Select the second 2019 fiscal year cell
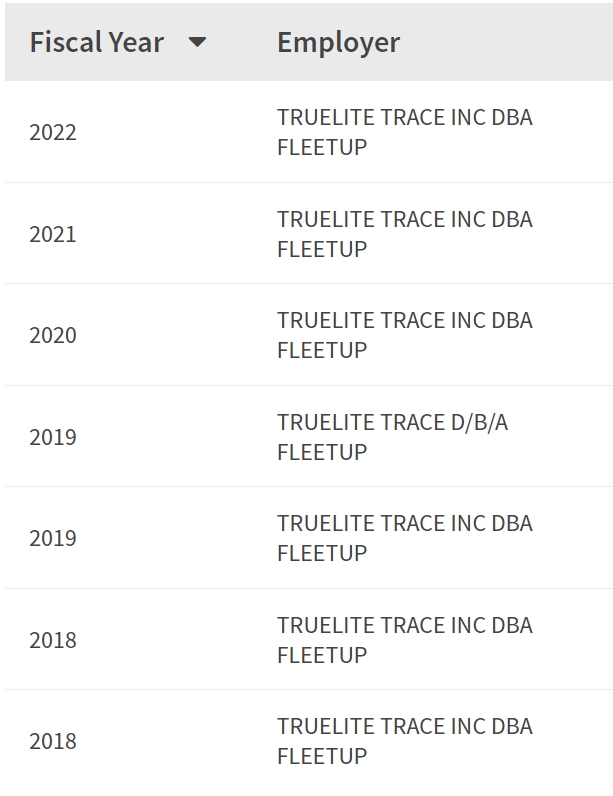This screenshot has width=613, height=796. (x=53, y=538)
